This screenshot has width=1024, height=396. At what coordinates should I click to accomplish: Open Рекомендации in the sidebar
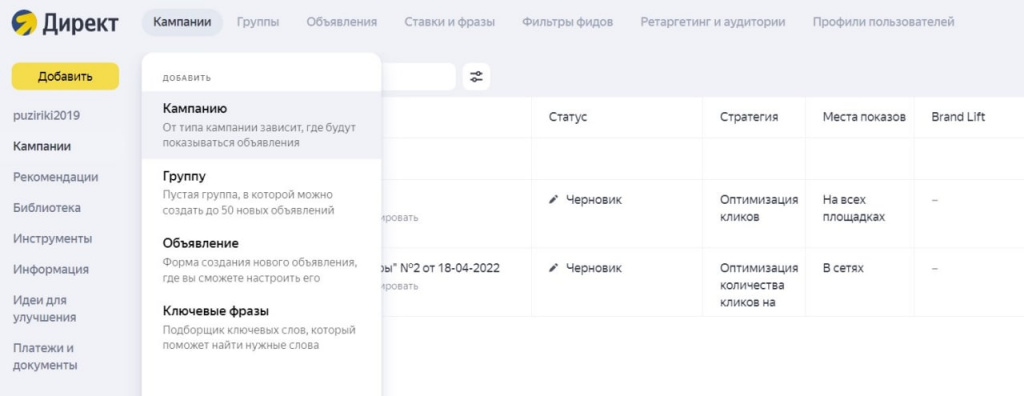click(x=56, y=177)
